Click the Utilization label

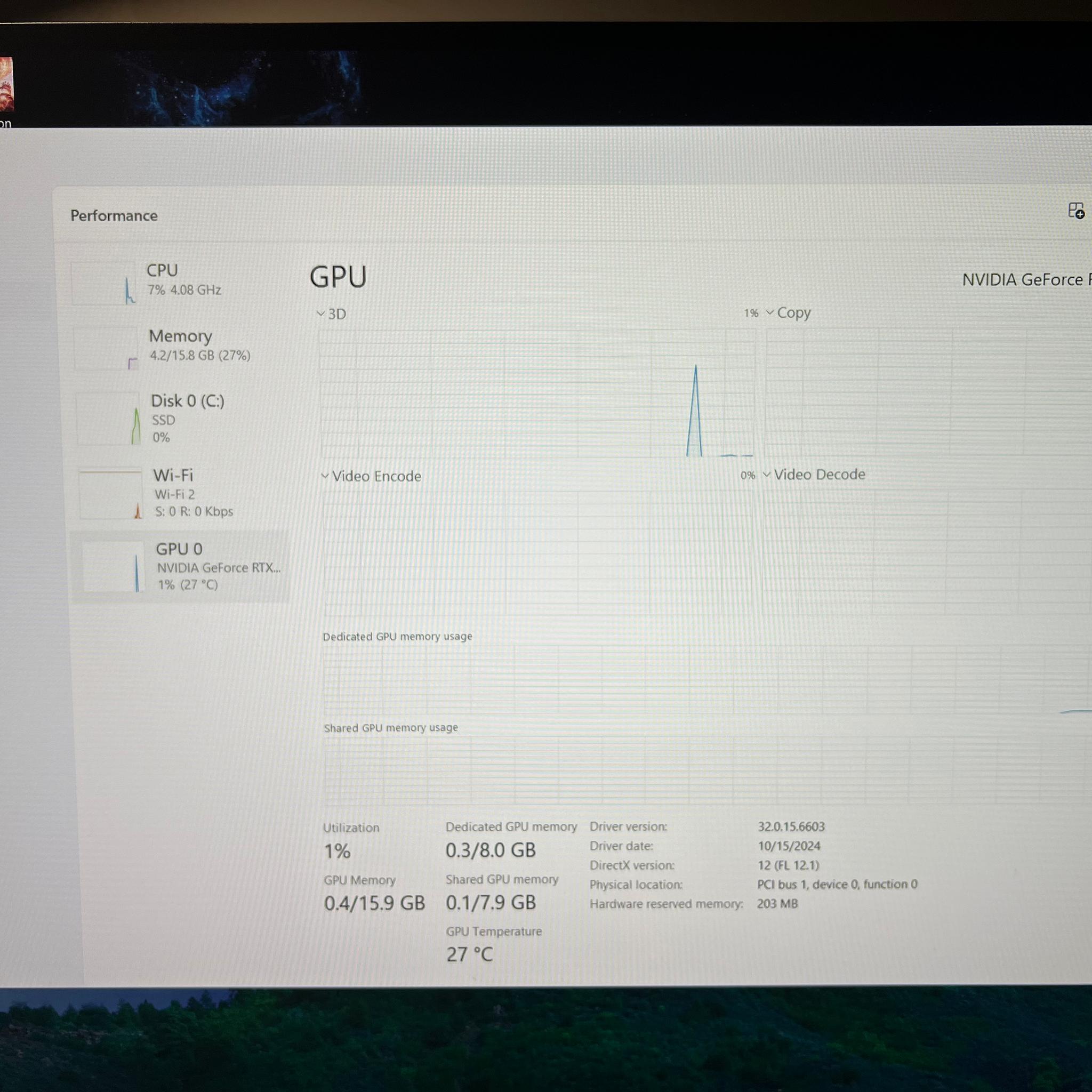pyautogui.click(x=351, y=828)
